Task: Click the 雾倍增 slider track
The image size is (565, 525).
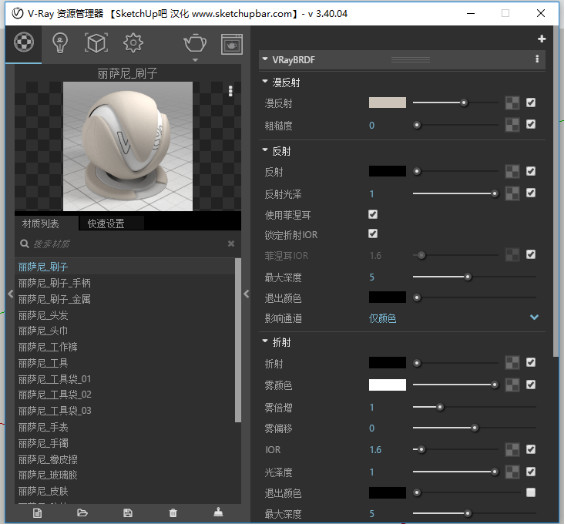Action: (474, 407)
